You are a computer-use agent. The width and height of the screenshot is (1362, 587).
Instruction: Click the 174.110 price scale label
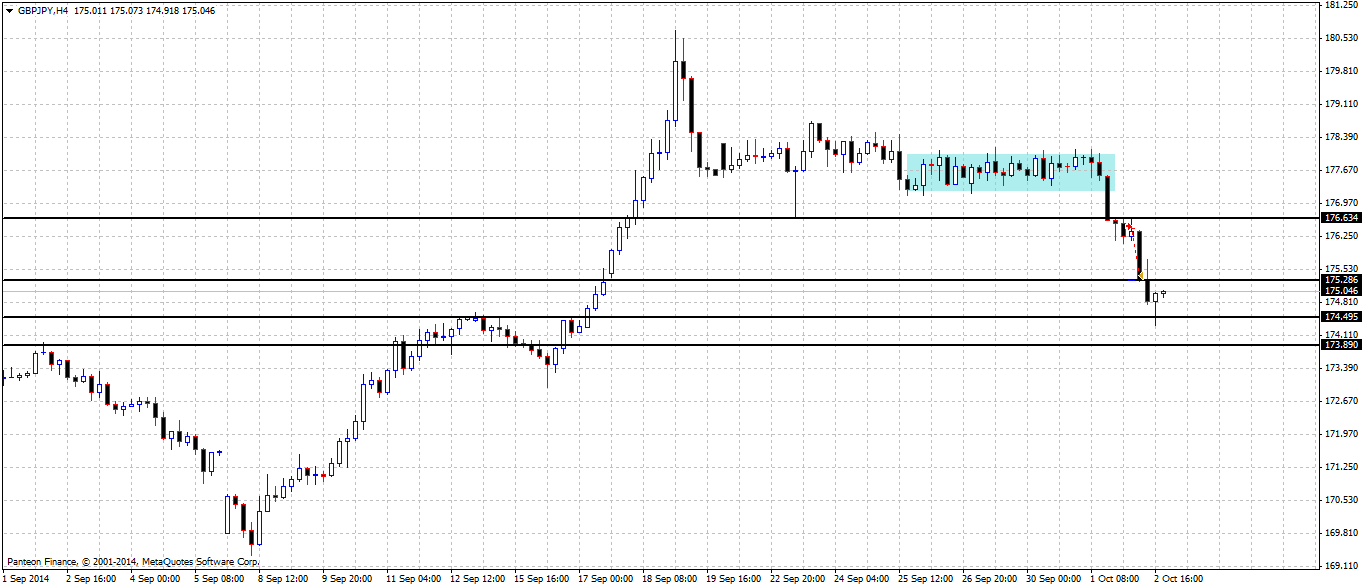click(x=1339, y=335)
